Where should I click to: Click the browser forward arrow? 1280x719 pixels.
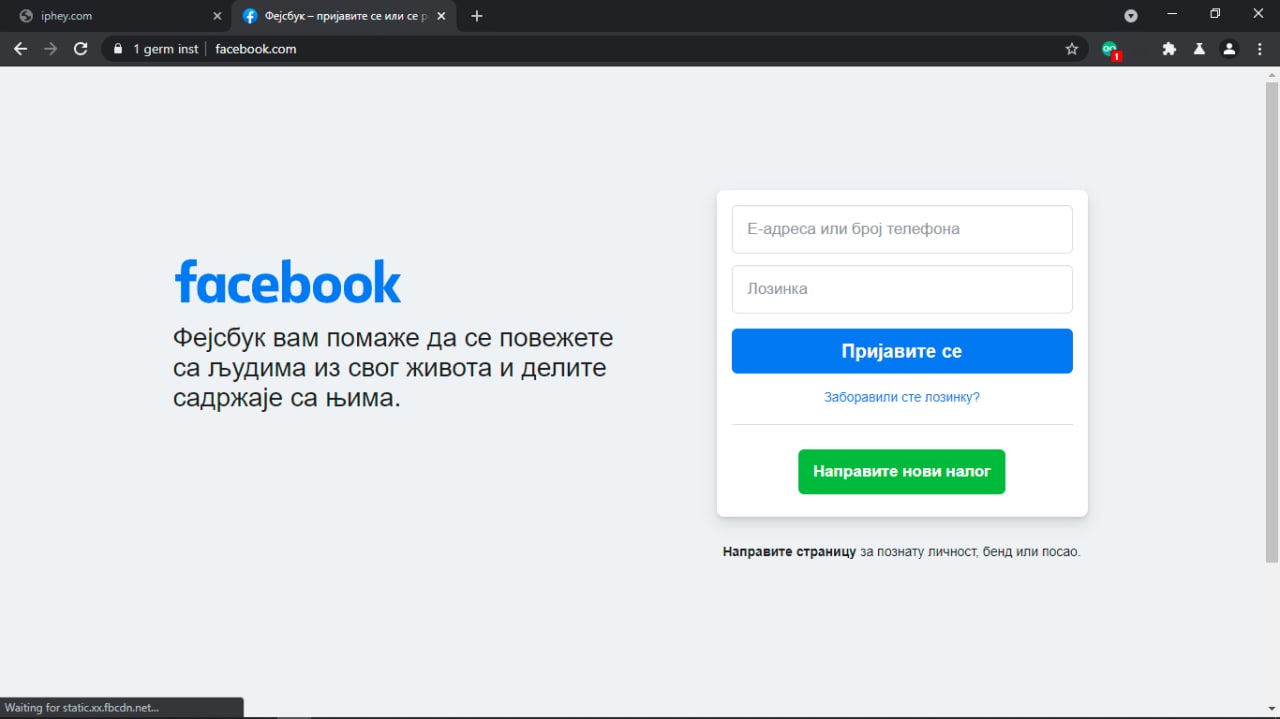pos(51,49)
